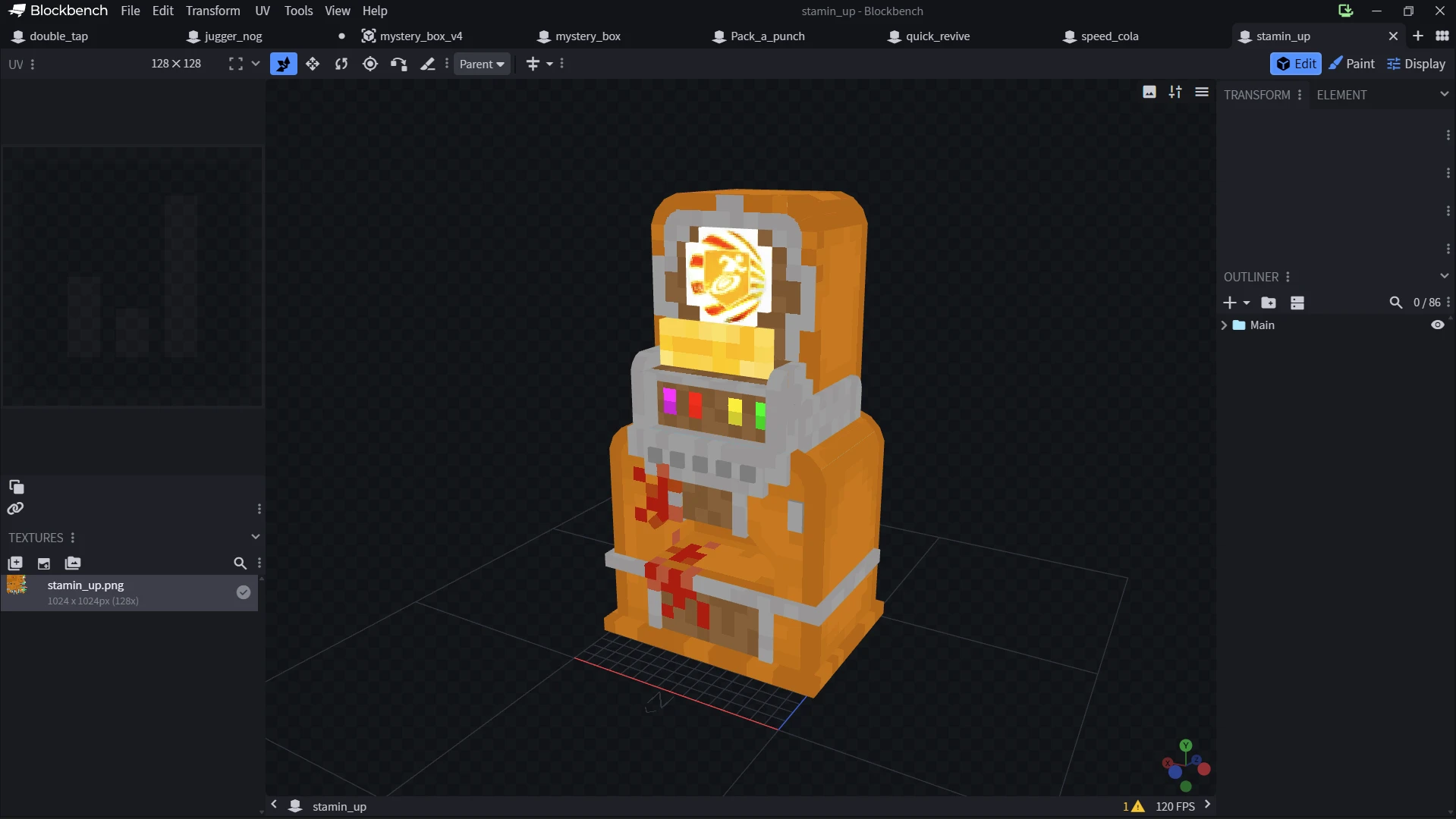Image resolution: width=1456 pixels, height=819 pixels.
Task: Click the 120 FPS status bar readout
Action: [1175, 806]
